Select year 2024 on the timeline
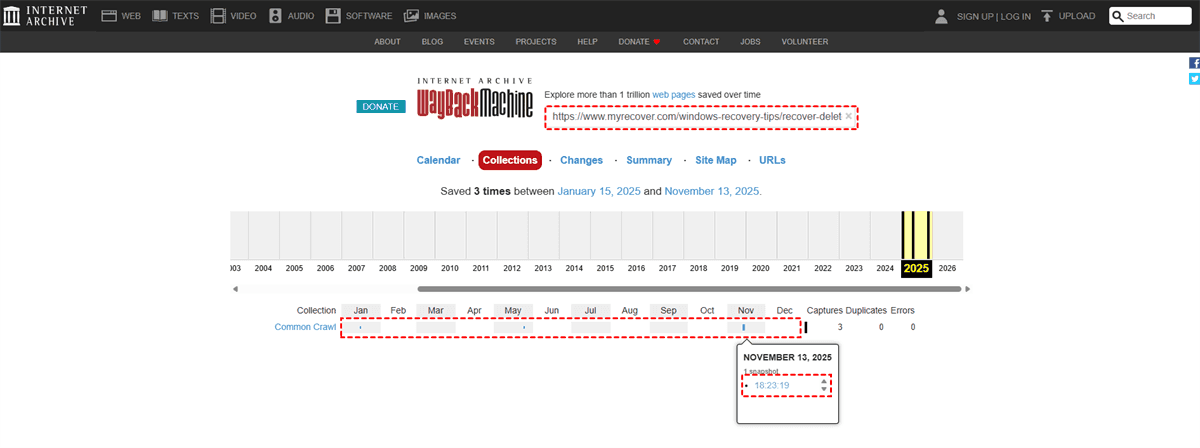 tap(885, 268)
